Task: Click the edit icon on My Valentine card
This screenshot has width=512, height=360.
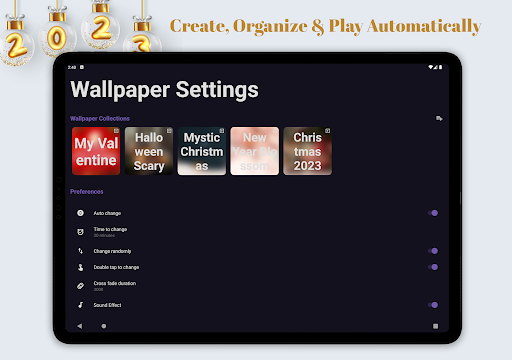Action: [116, 131]
